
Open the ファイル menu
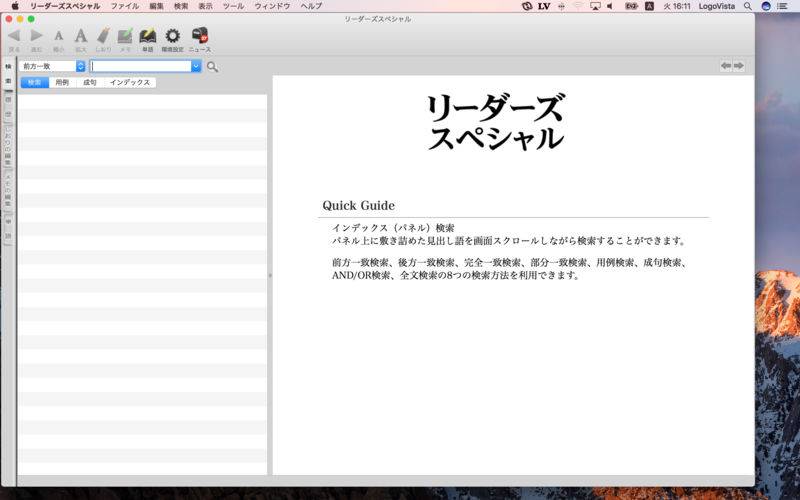pyautogui.click(x=125, y=6)
